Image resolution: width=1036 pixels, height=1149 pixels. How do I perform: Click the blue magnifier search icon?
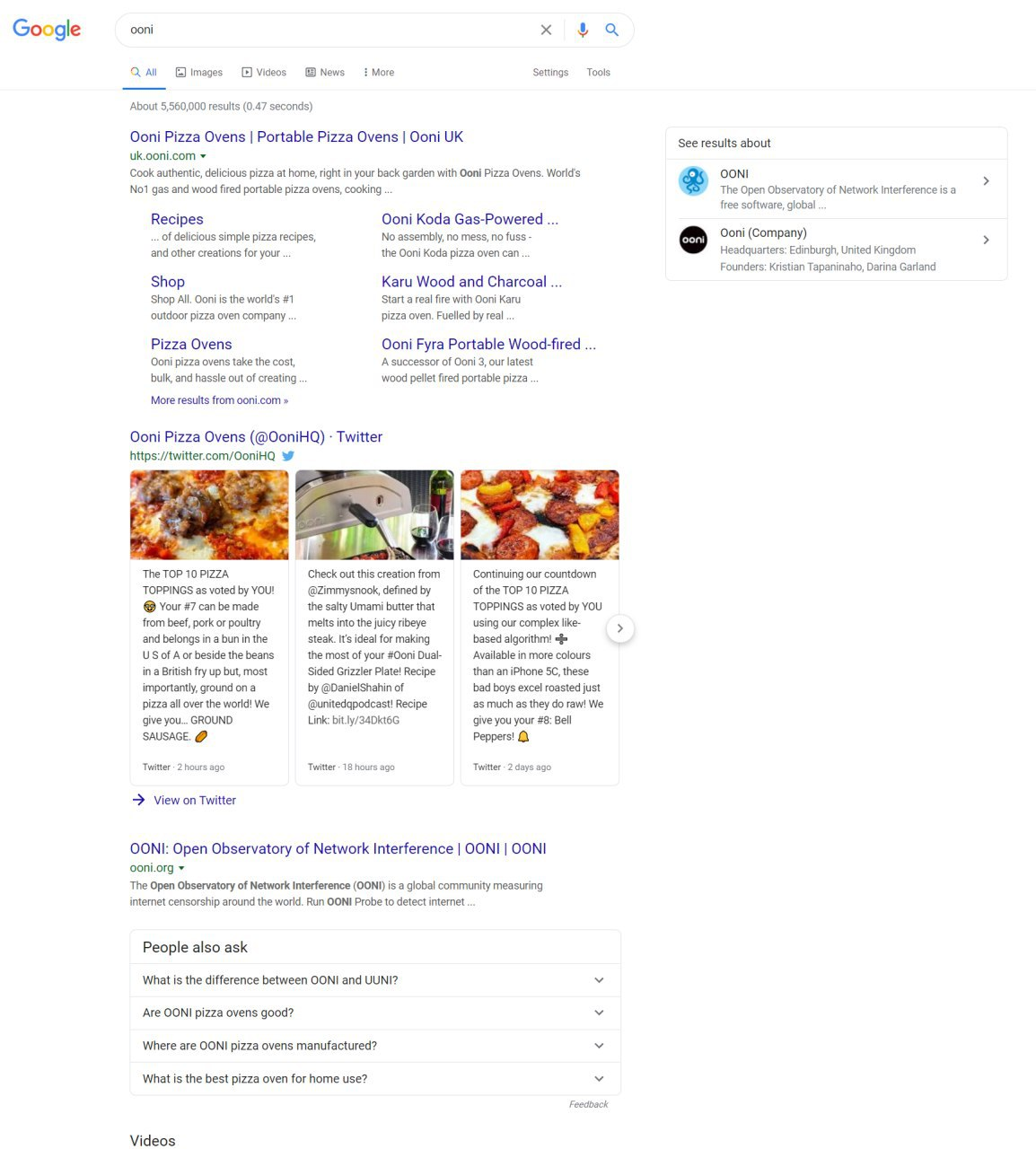pos(612,30)
